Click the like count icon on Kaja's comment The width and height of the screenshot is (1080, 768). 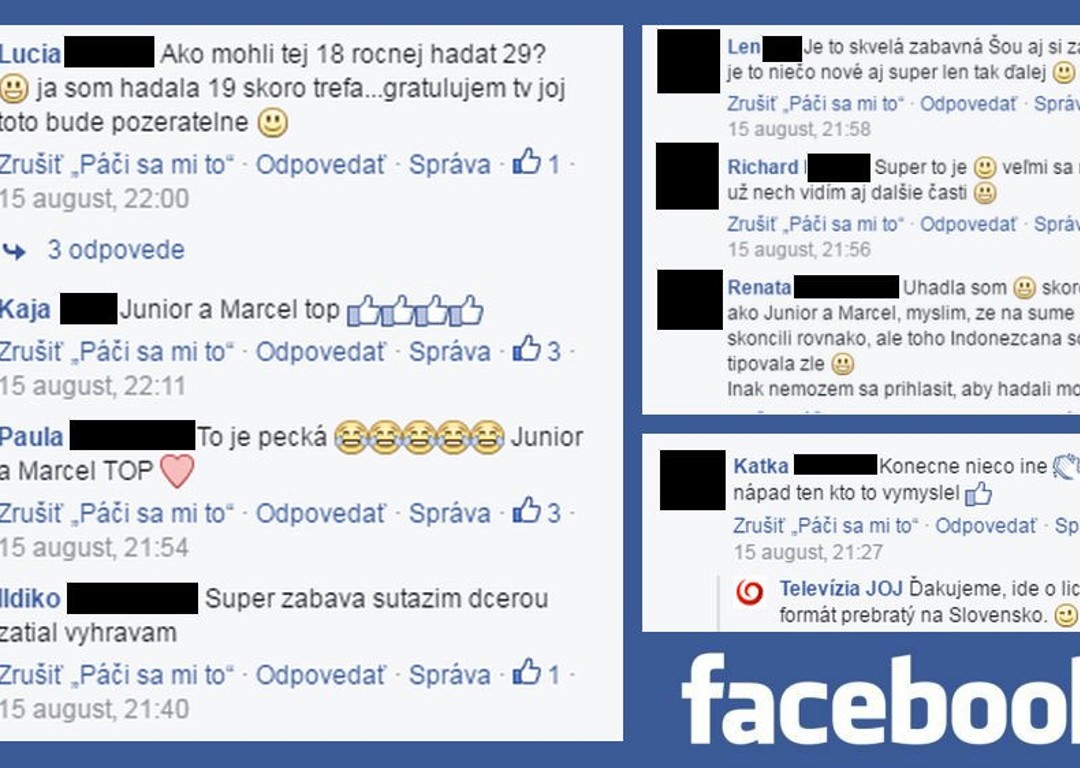tap(527, 349)
